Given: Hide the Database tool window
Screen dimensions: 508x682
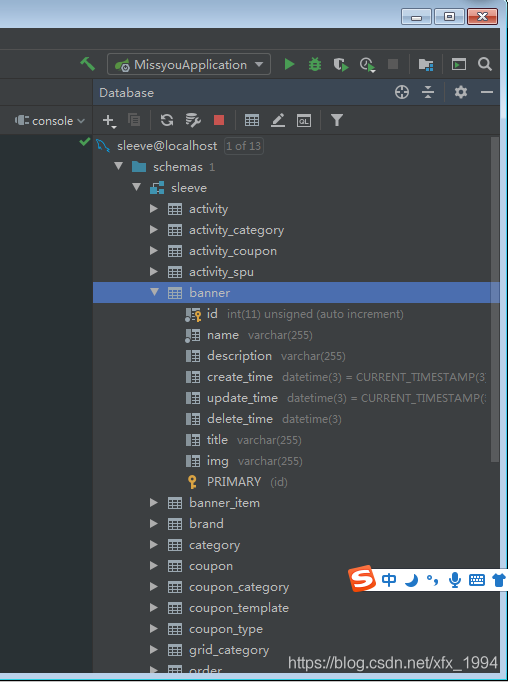Looking at the screenshot, I should pyautogui.click(x=487, y=92).
